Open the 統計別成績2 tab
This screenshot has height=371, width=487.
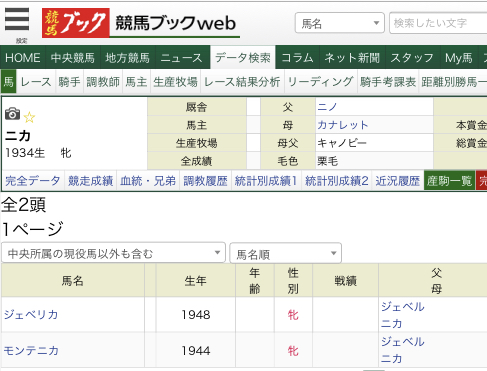(337, 181)
